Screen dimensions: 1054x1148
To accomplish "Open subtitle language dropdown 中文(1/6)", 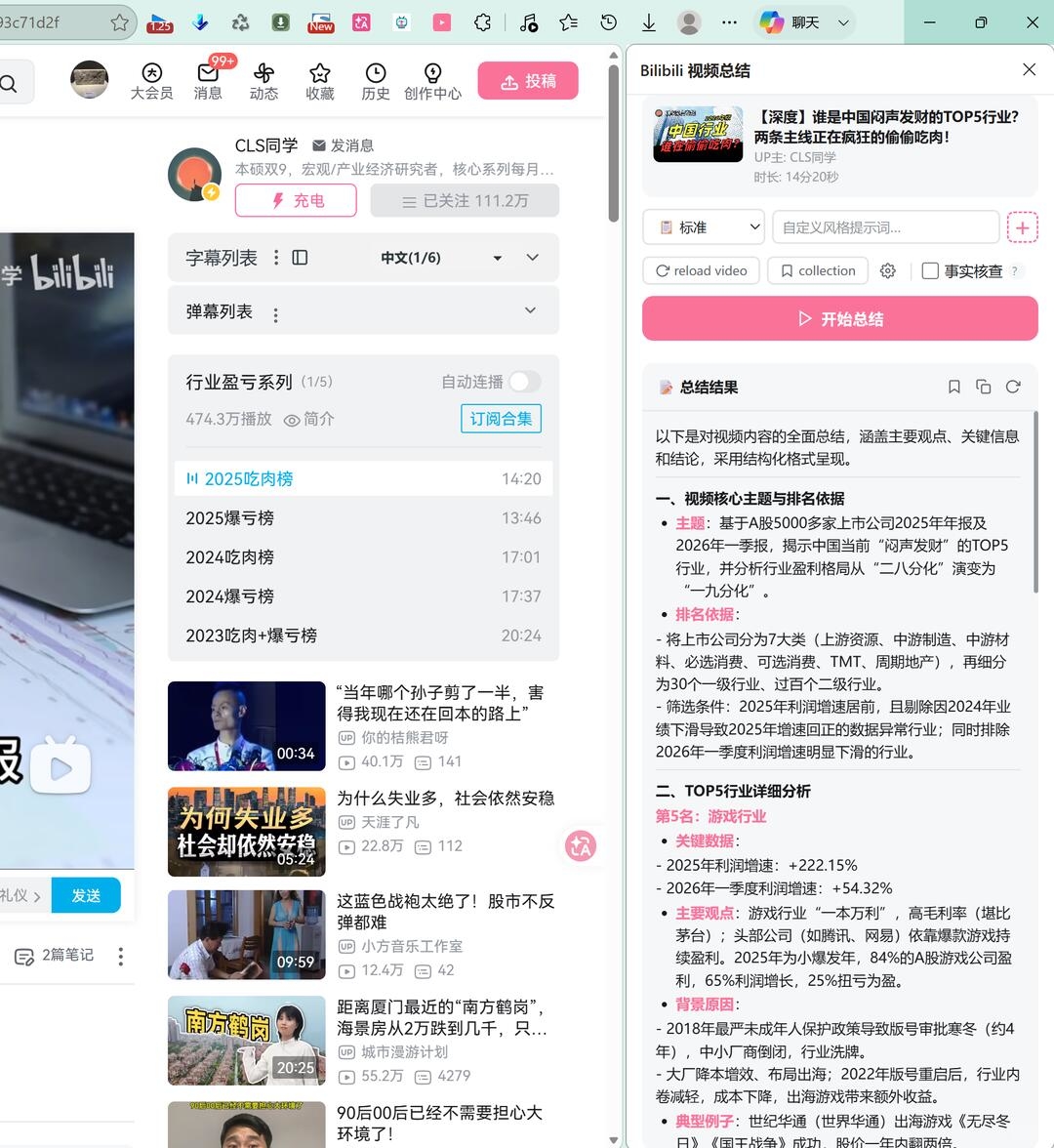I will 441,258.
